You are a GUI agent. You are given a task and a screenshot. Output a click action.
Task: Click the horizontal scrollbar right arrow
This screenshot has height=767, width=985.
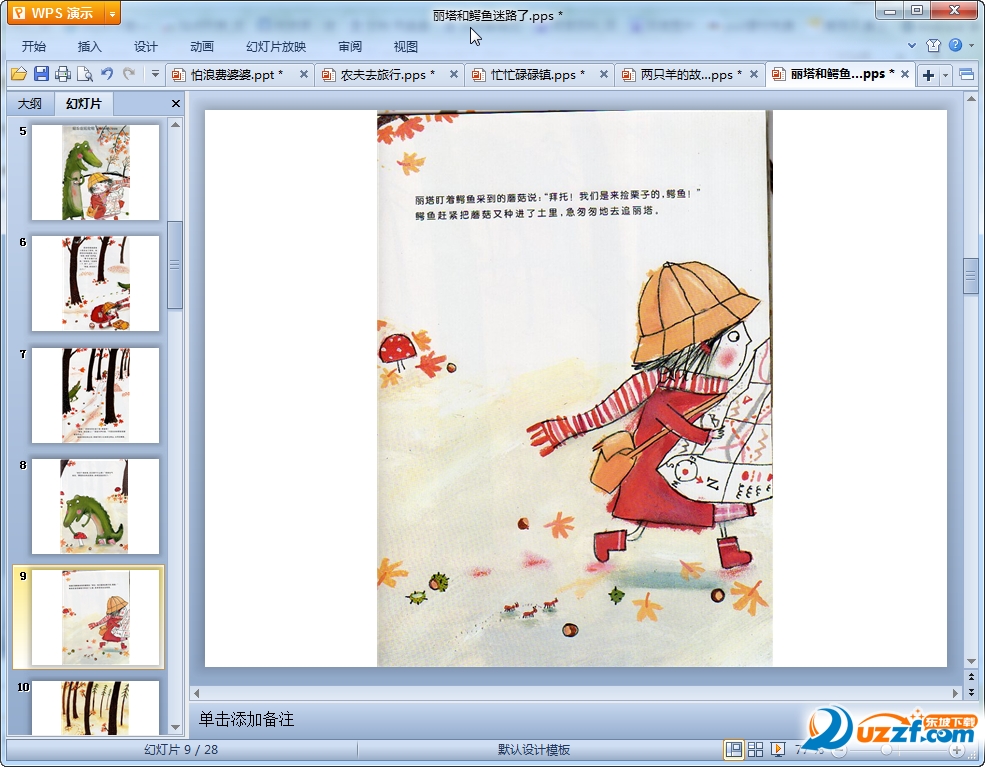pyautogui.click(x=955, y=693)
